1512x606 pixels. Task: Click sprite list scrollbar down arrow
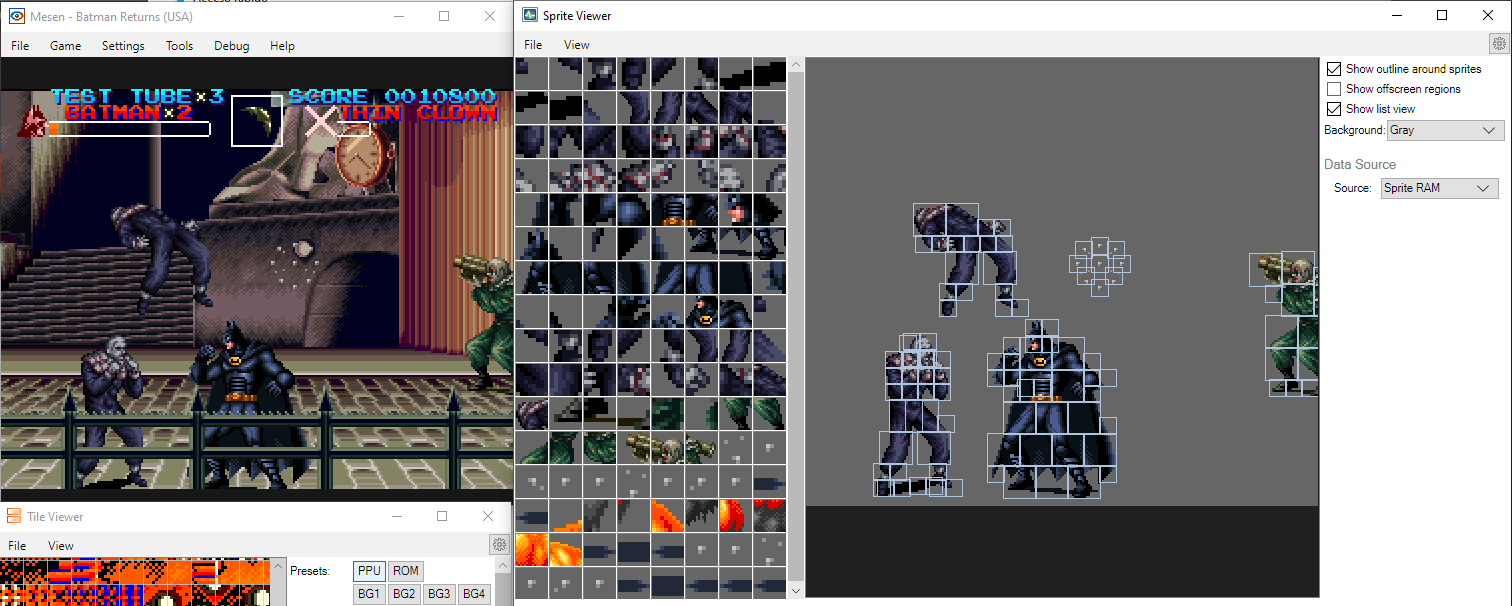point(796,591)
